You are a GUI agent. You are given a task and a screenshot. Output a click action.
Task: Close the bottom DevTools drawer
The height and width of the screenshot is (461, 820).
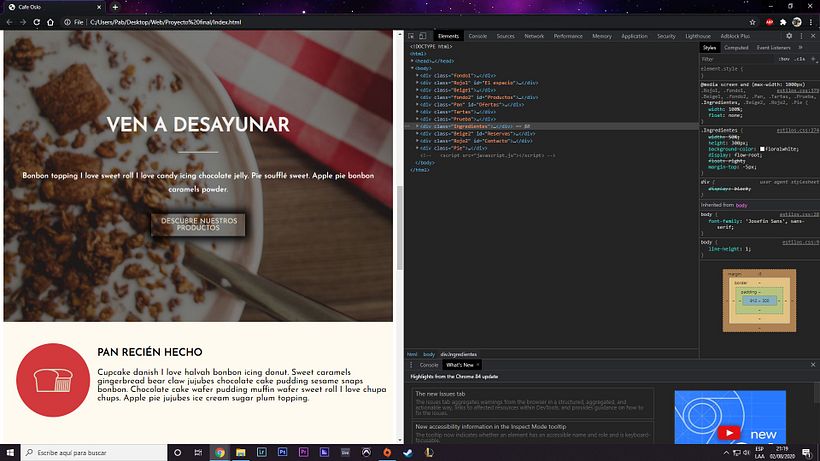click(813, 365)
